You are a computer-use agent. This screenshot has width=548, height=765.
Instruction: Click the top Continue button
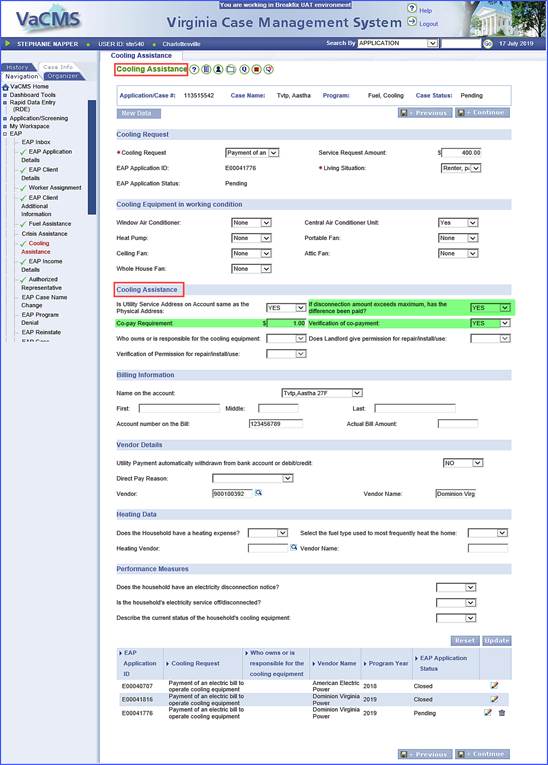[483, 113]
